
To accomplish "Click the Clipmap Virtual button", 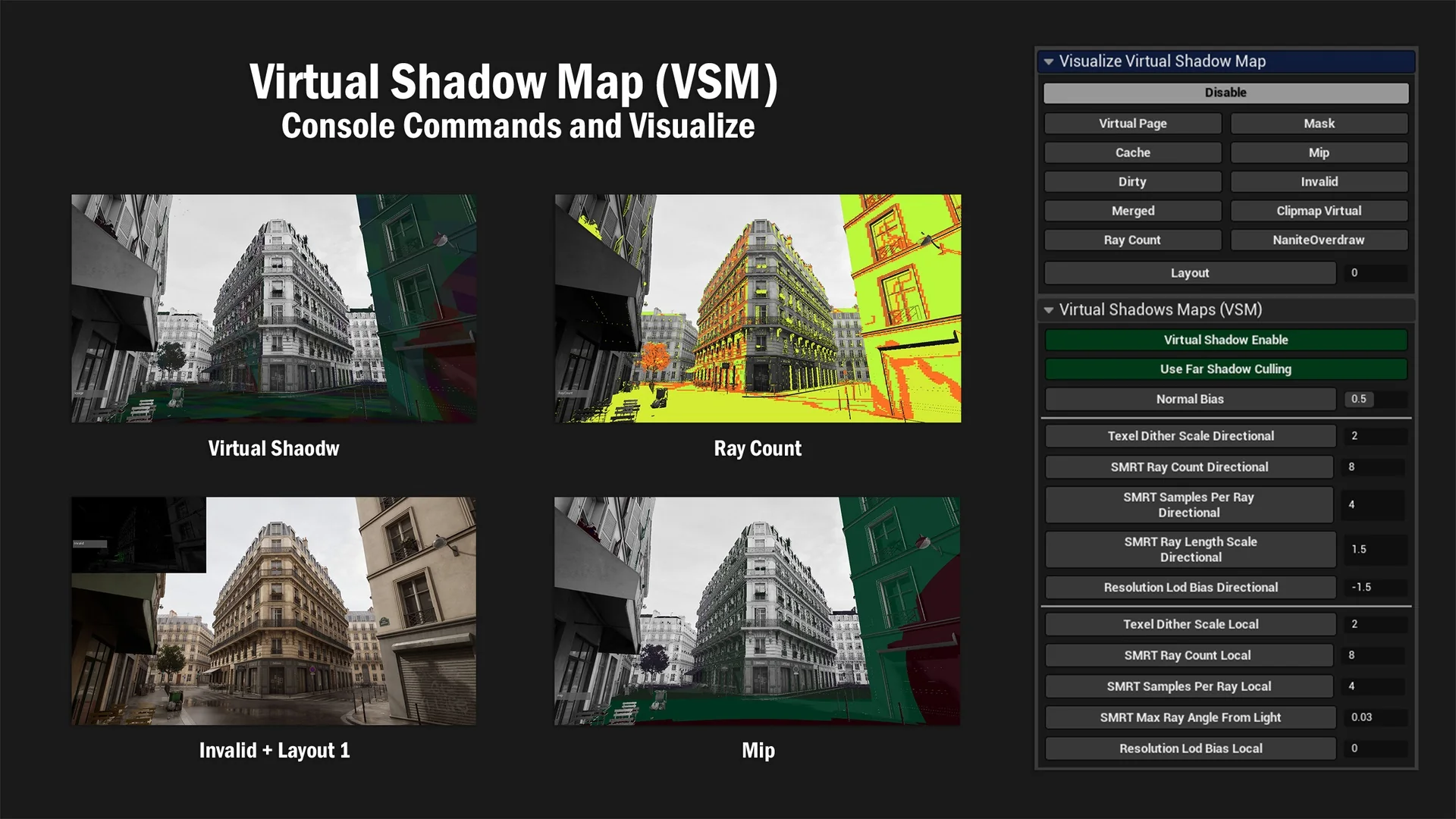I will click(1319, 211).
